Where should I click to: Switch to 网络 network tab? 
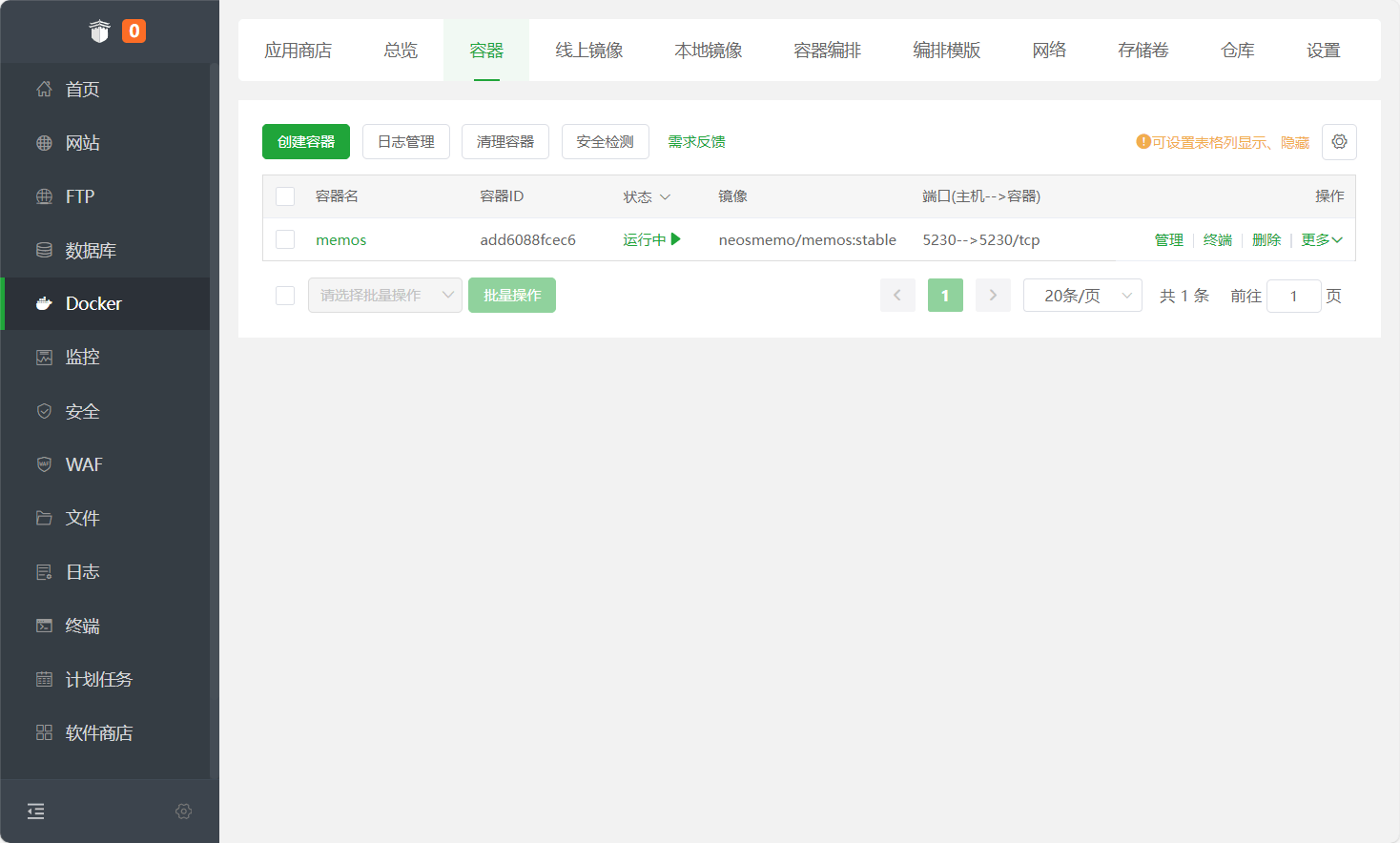click(1049, 51)
